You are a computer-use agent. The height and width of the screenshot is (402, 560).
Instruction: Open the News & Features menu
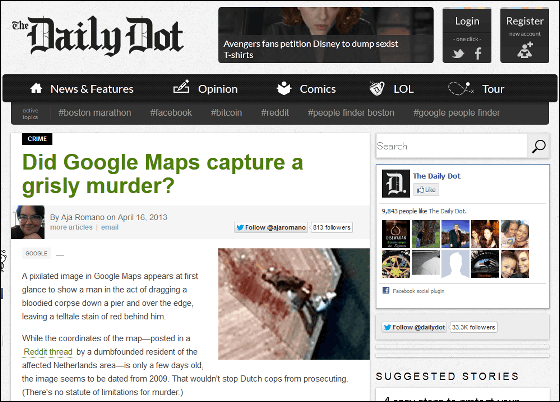92,89
